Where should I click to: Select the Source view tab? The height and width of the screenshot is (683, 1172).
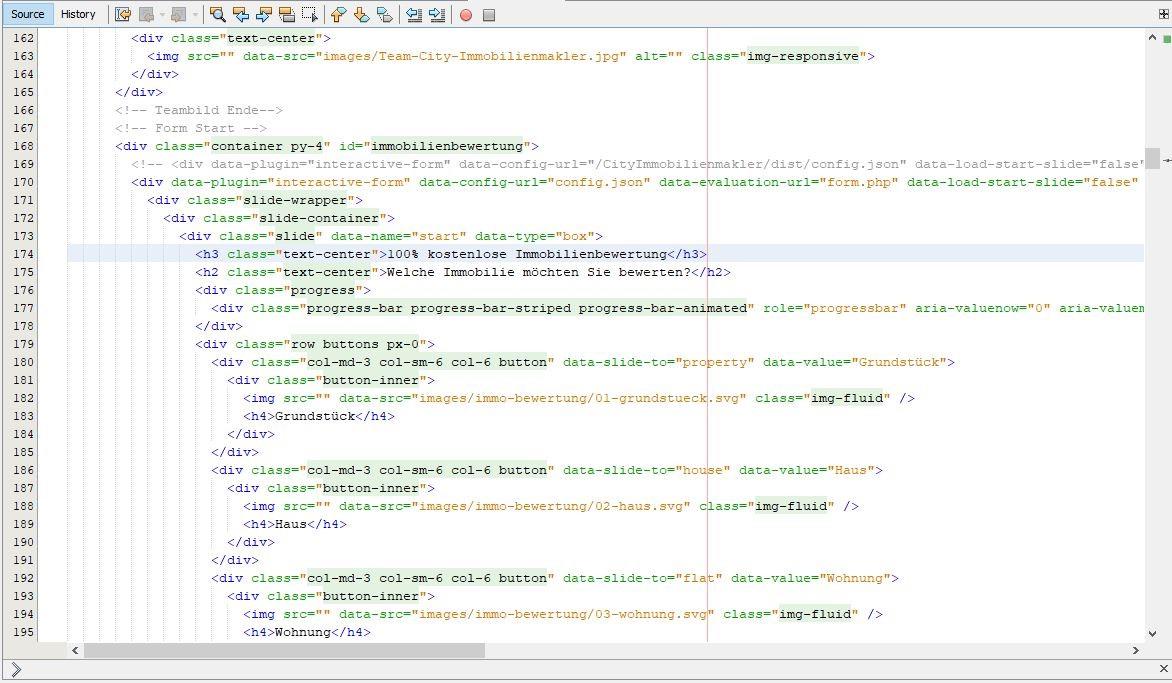(x=27, y=14)
